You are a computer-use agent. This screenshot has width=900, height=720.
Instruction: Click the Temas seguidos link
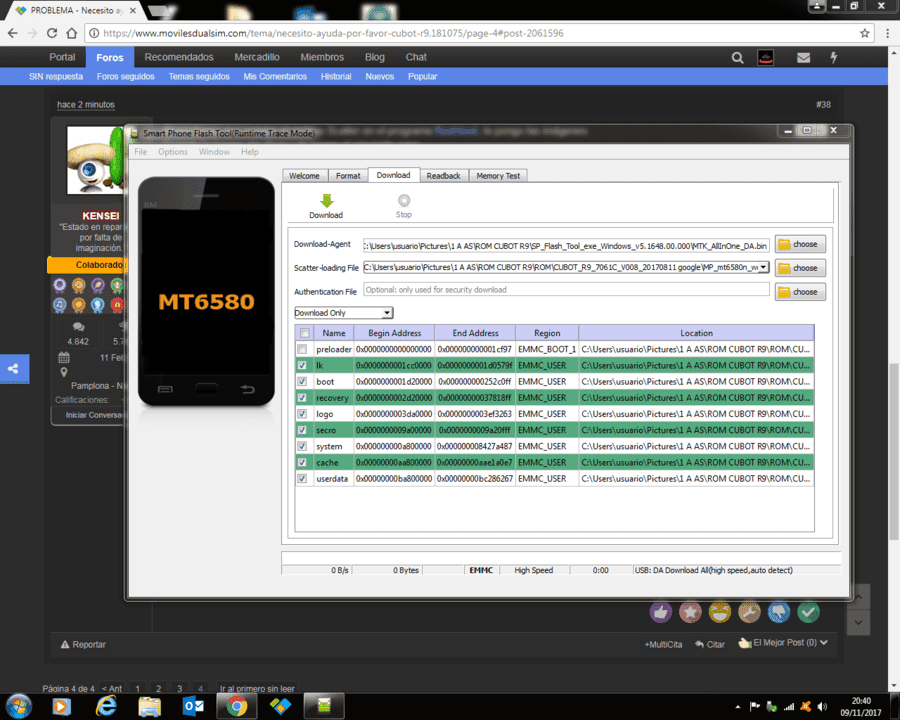(199, 76)
